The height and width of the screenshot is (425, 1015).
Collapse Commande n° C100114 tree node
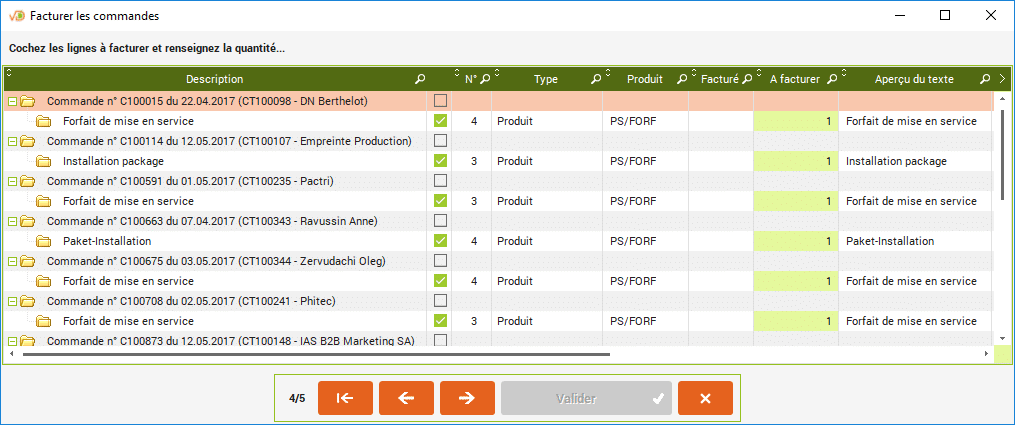click(12, 141)
